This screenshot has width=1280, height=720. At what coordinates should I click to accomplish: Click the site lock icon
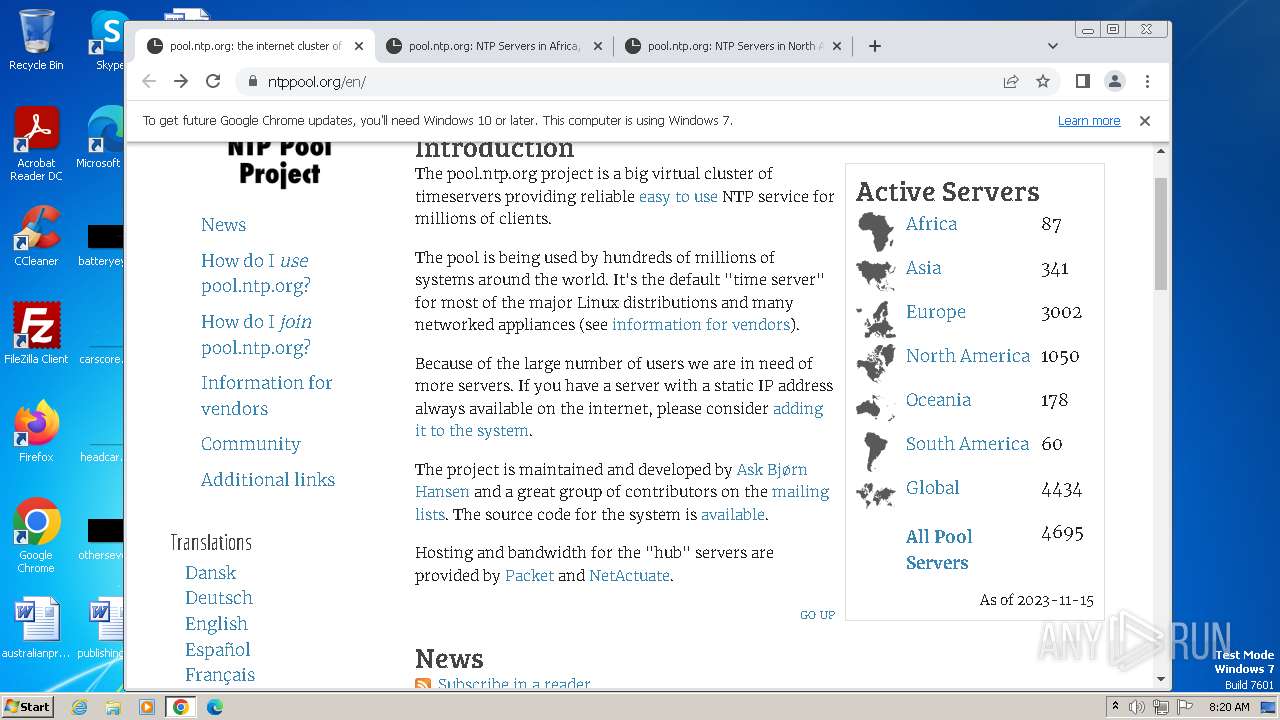pos(252,81)
